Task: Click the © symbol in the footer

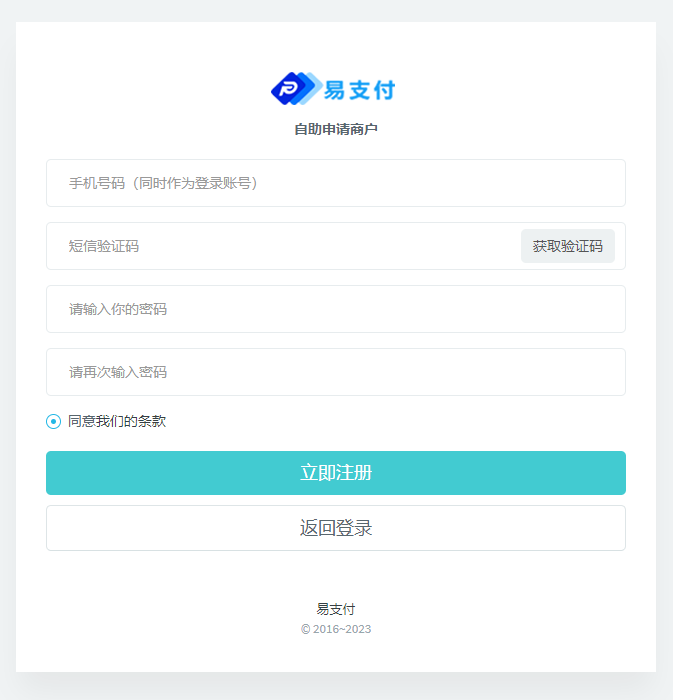Action: [x=306, y=630]
